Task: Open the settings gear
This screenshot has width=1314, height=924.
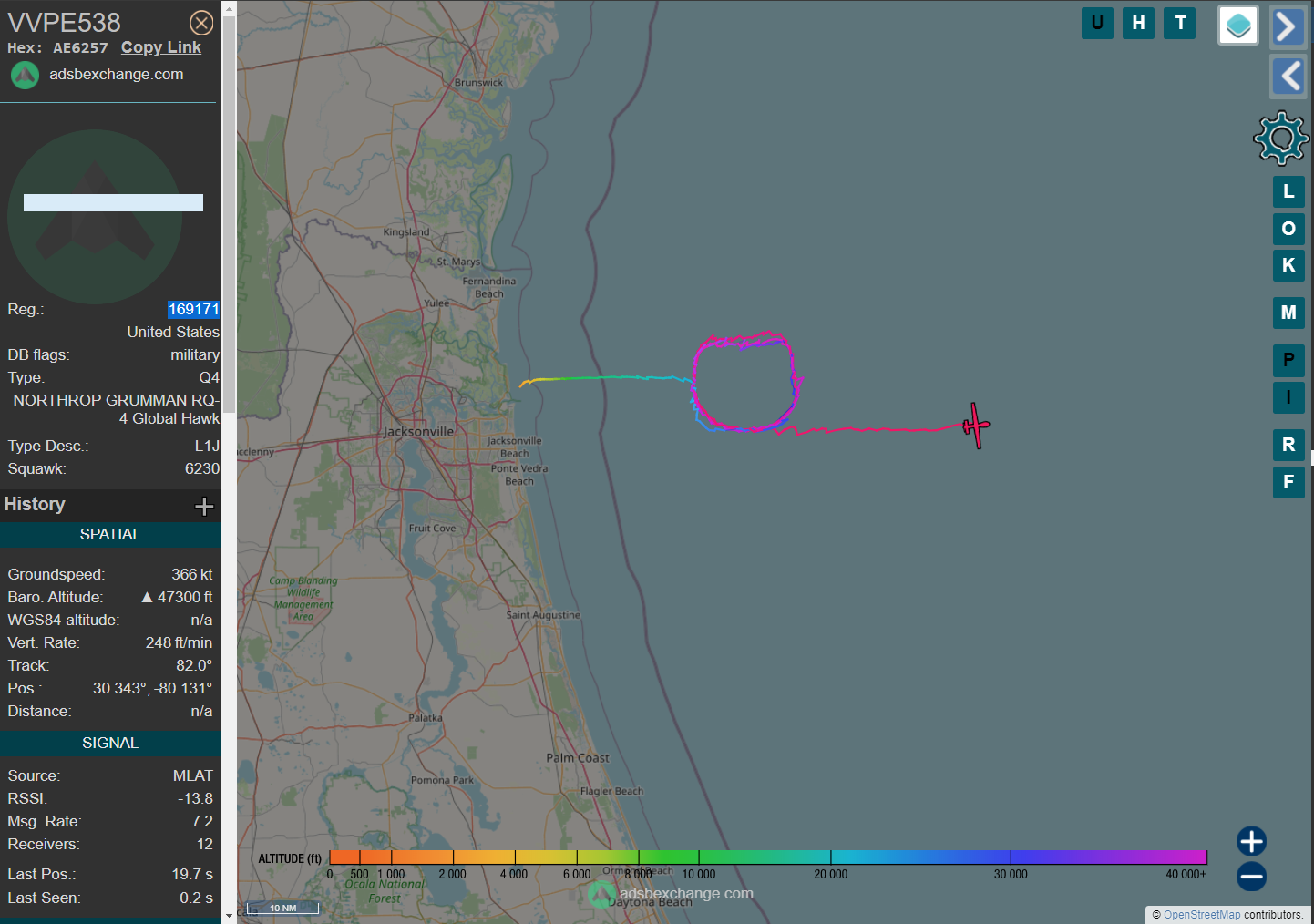Action: [1281, 139]
